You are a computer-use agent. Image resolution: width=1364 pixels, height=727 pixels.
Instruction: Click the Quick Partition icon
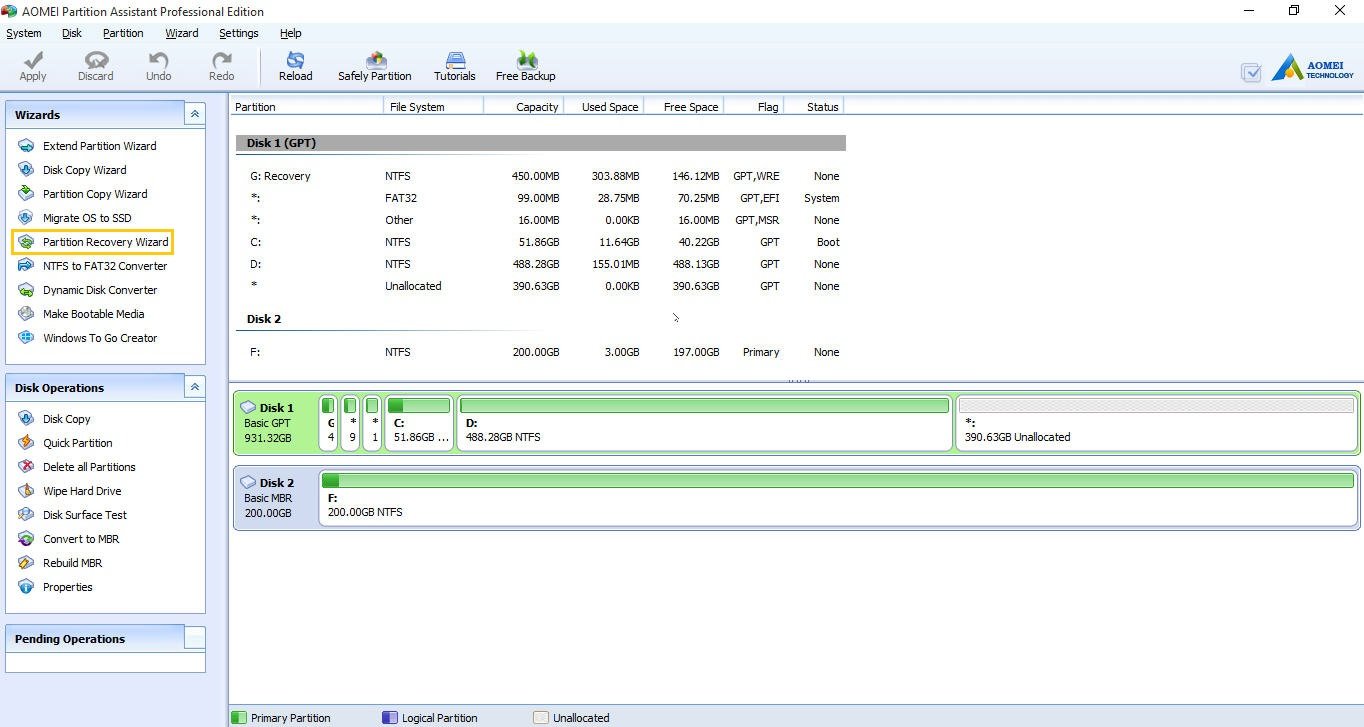[x=26, y=443]
